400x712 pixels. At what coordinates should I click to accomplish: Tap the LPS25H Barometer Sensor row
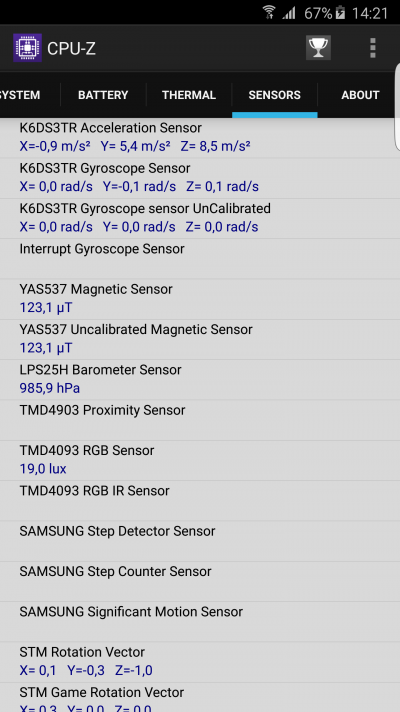pos(200,379)
